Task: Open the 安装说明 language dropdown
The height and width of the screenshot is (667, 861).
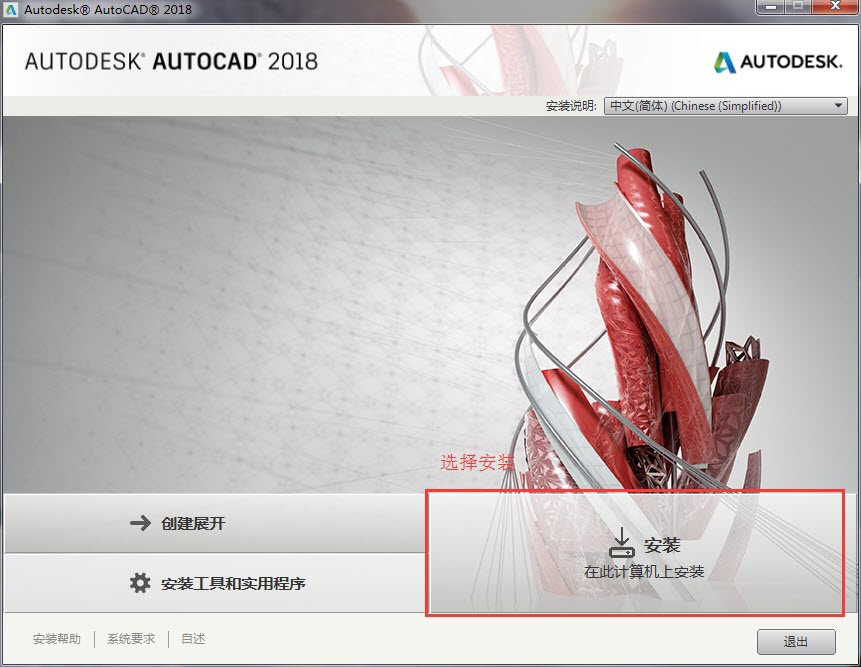Action: point(725,106)
